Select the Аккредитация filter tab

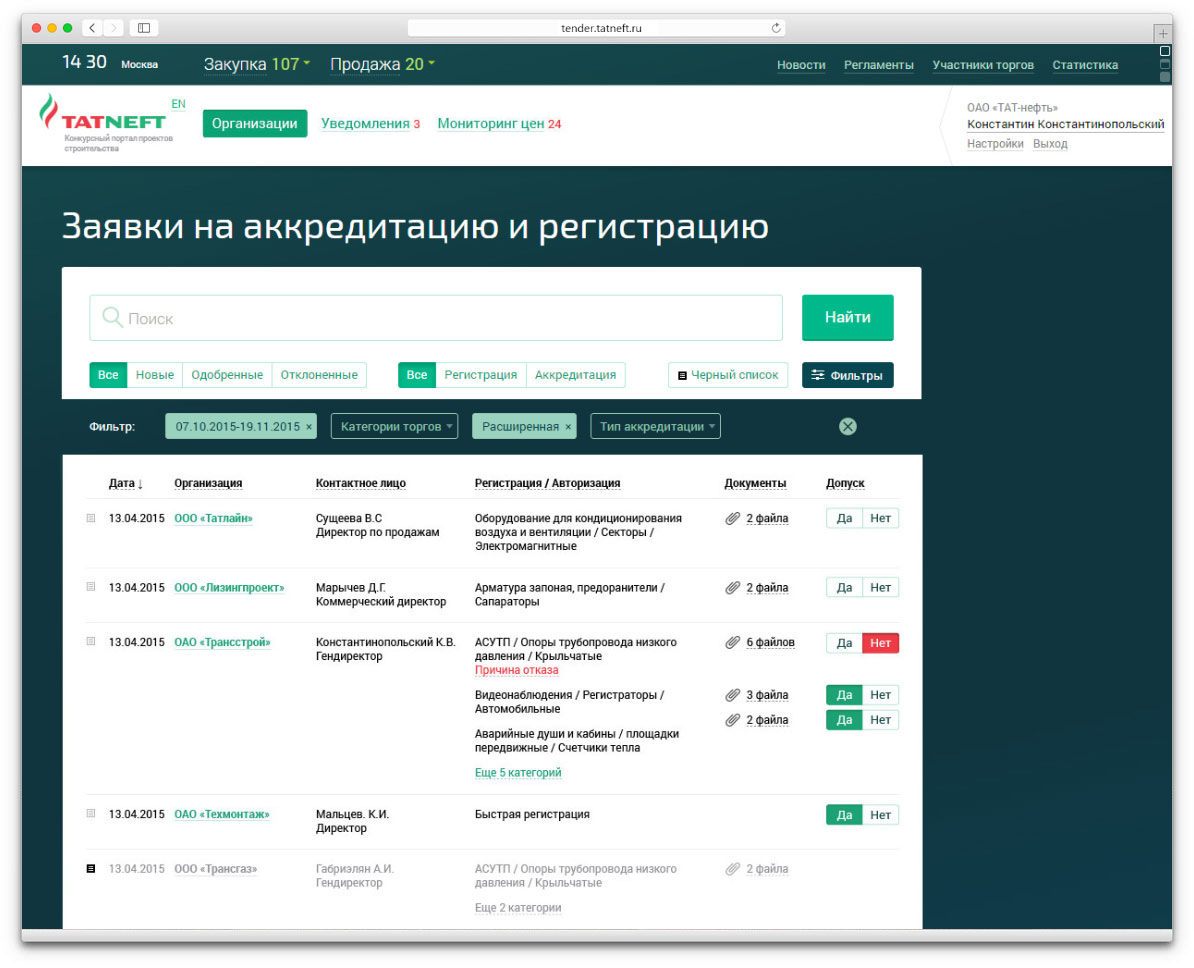pos(575,375)
